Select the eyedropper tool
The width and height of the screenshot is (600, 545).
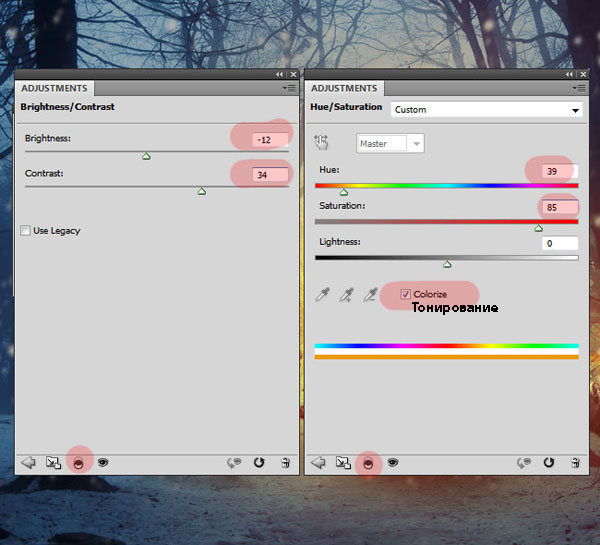point(323,294)
